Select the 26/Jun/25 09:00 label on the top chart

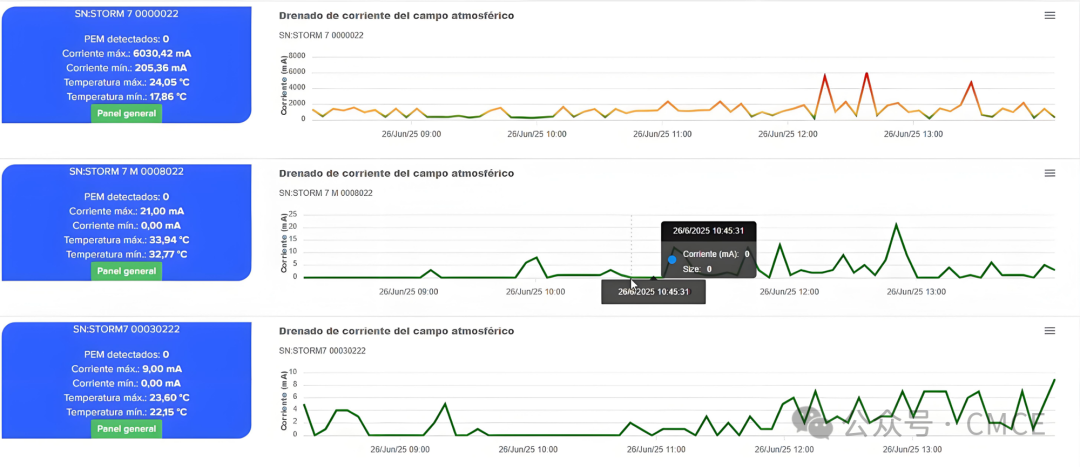[x=412, y=133]
